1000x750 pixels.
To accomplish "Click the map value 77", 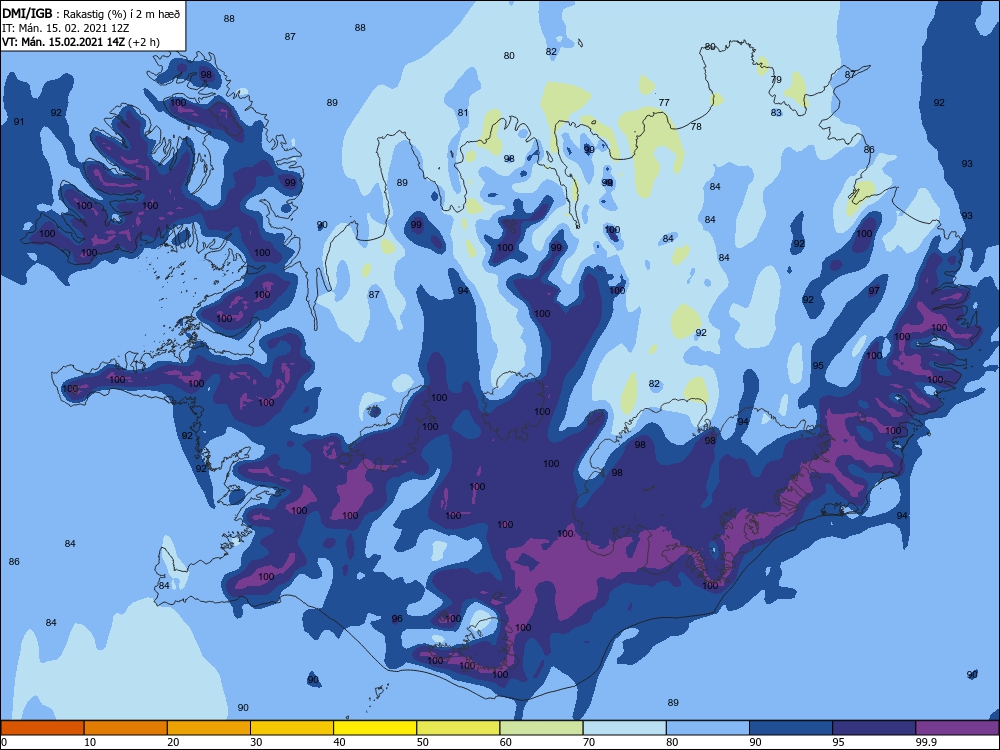I will click(x=664, y=102).
